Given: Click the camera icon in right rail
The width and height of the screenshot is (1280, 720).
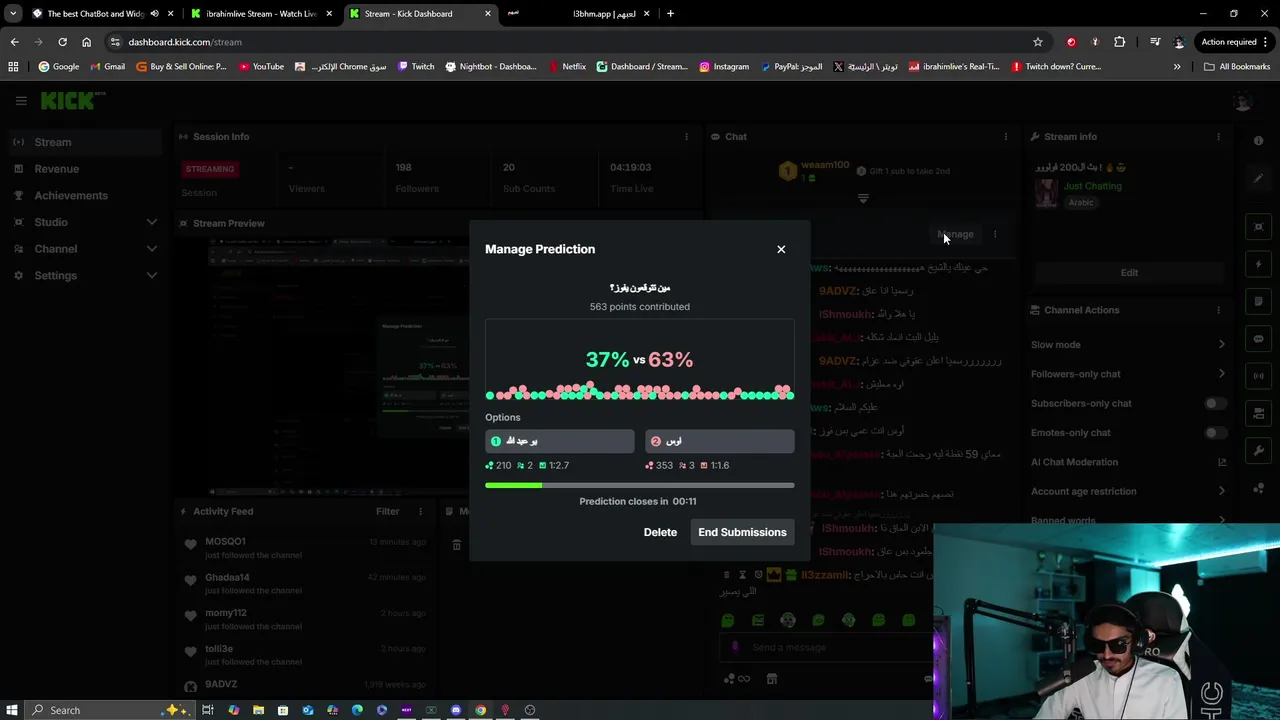Looking at the screenshot, I should (x=1259, y=413).
